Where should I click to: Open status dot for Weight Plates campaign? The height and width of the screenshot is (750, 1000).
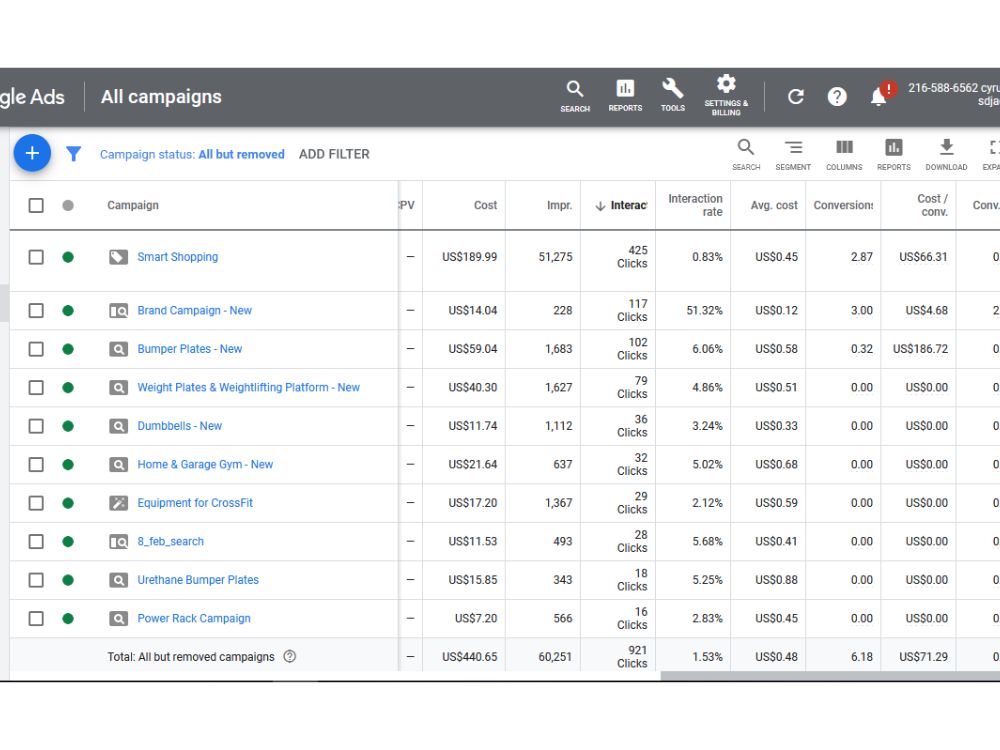(x=68, y=388)
